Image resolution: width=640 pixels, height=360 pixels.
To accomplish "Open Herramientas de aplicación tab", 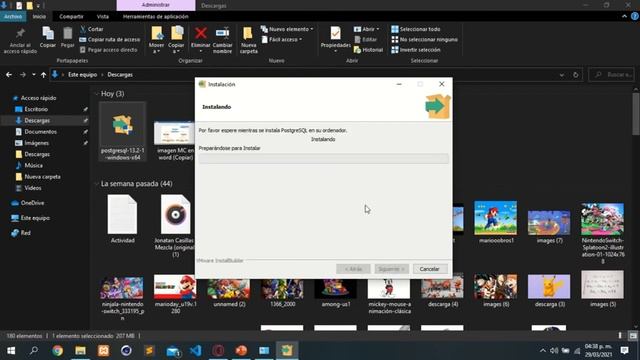I will point(156,16).
